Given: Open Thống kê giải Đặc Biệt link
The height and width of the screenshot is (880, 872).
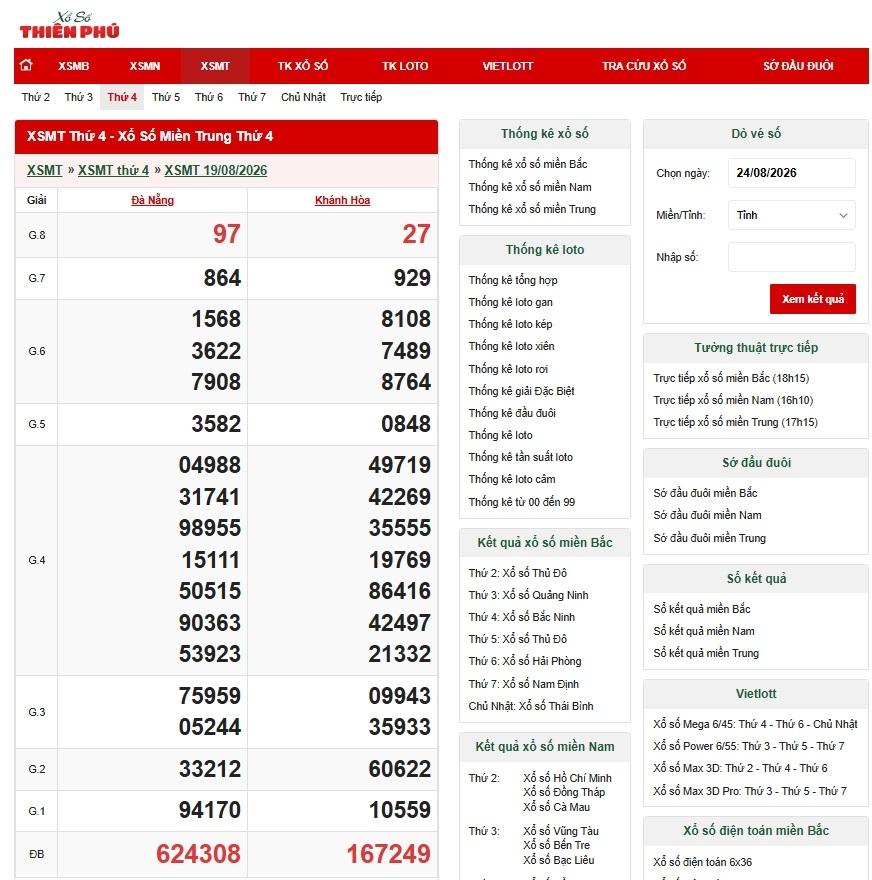Looking at the screenshot, I should pyautogui.click(x=521, y=391).
